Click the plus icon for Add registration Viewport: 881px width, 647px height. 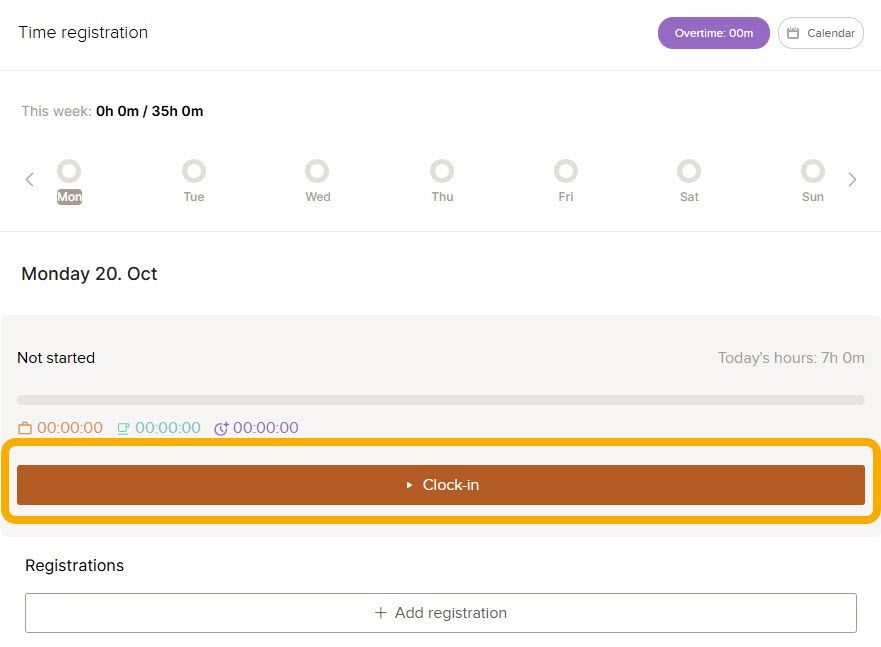pos(380,613)
